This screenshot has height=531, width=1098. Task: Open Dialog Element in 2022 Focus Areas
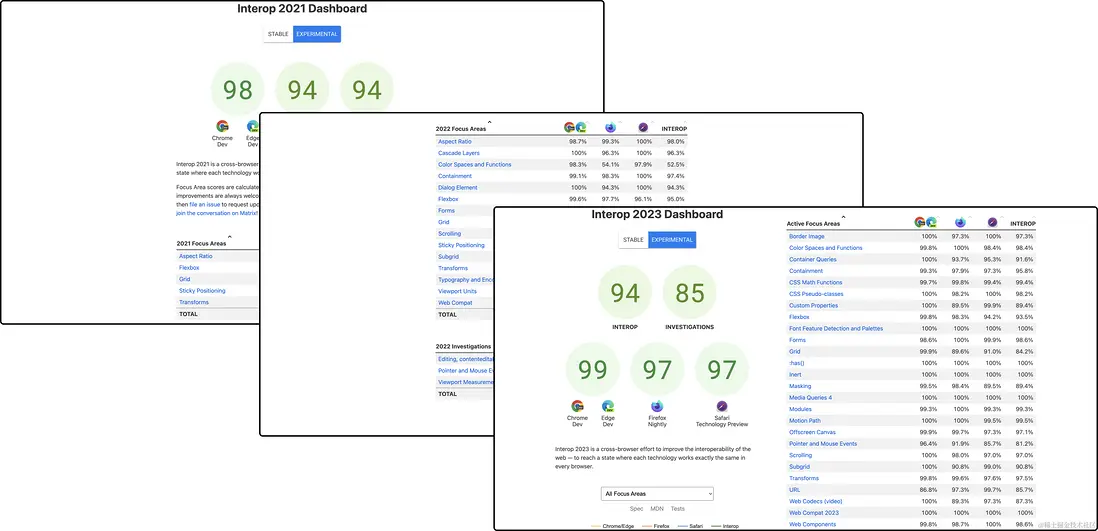coord(458,188)
